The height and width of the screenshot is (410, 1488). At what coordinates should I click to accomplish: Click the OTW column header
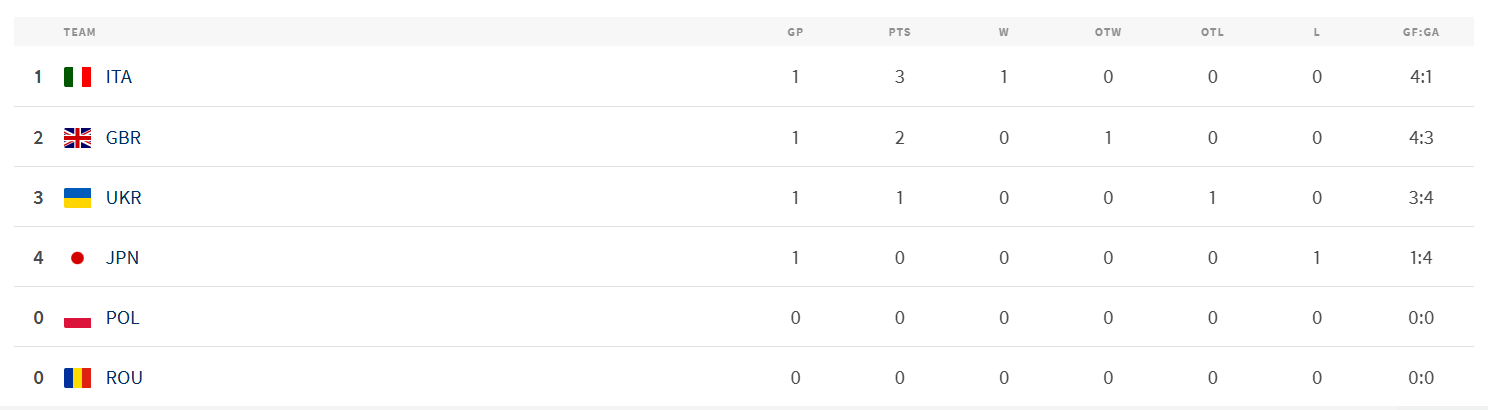coord(1108,32)
